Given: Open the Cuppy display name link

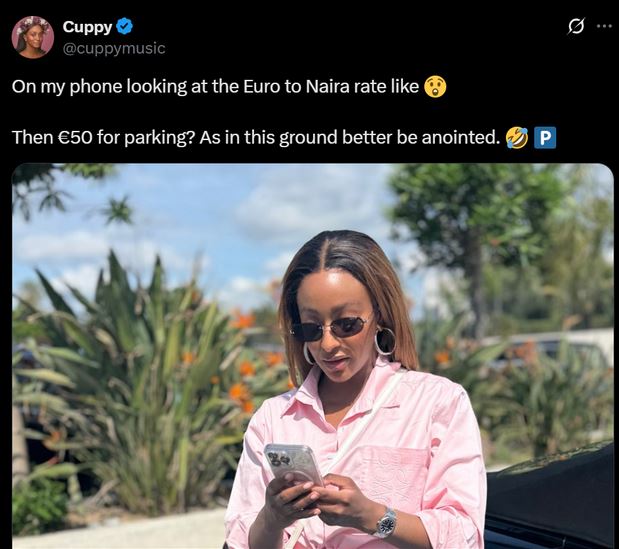Looking at the screenshot, I should [x=87, y=27].
